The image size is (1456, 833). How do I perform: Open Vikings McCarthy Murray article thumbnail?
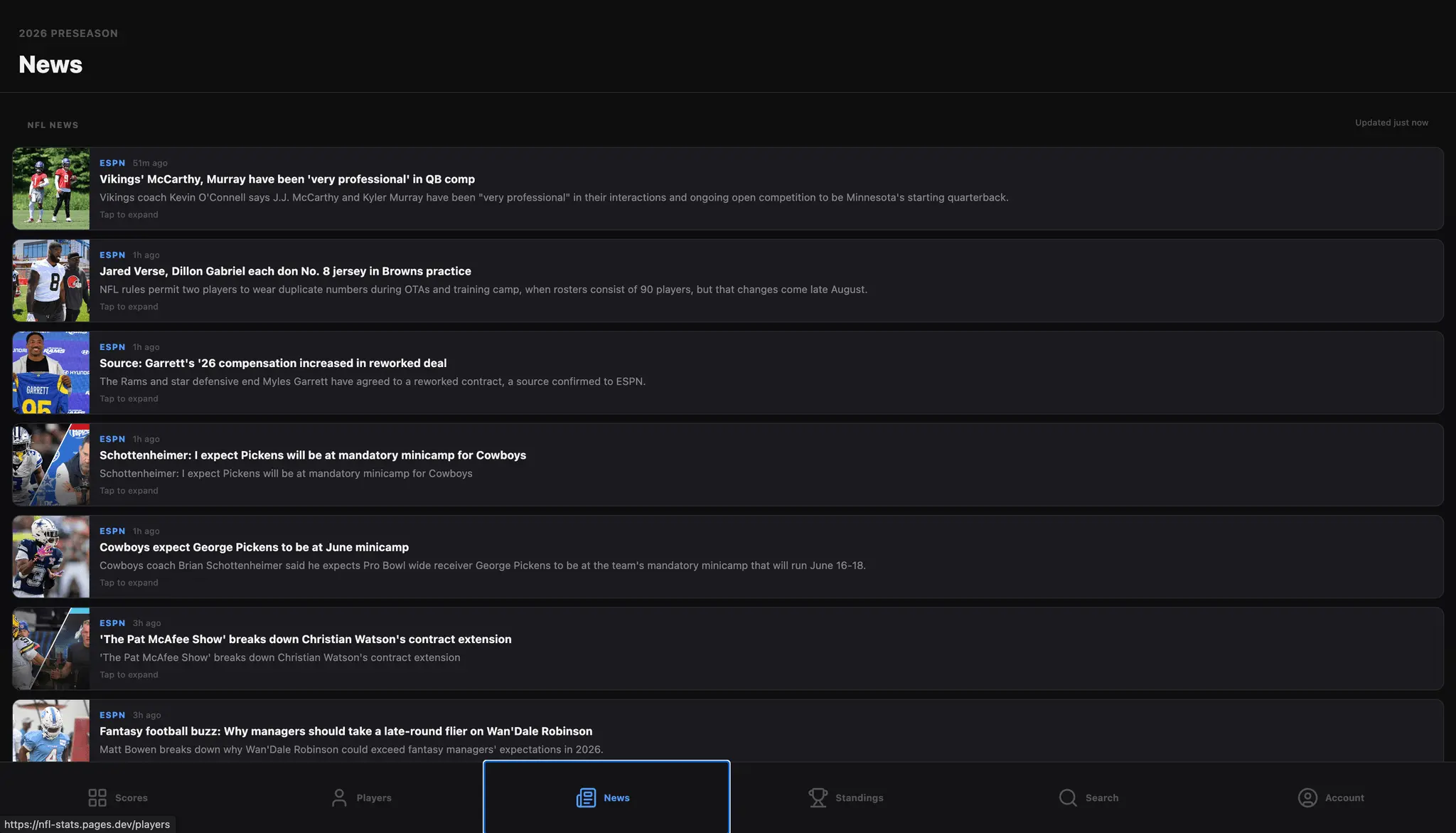[x=51, y=189]
